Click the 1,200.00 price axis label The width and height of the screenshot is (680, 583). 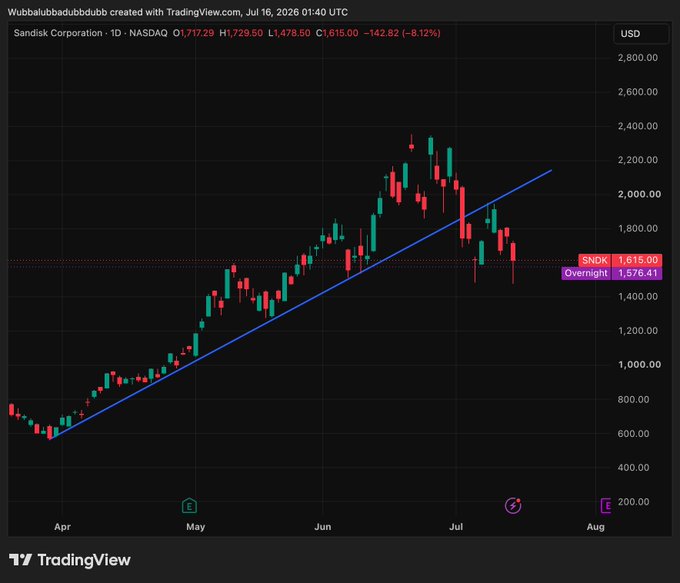point(638,331)
